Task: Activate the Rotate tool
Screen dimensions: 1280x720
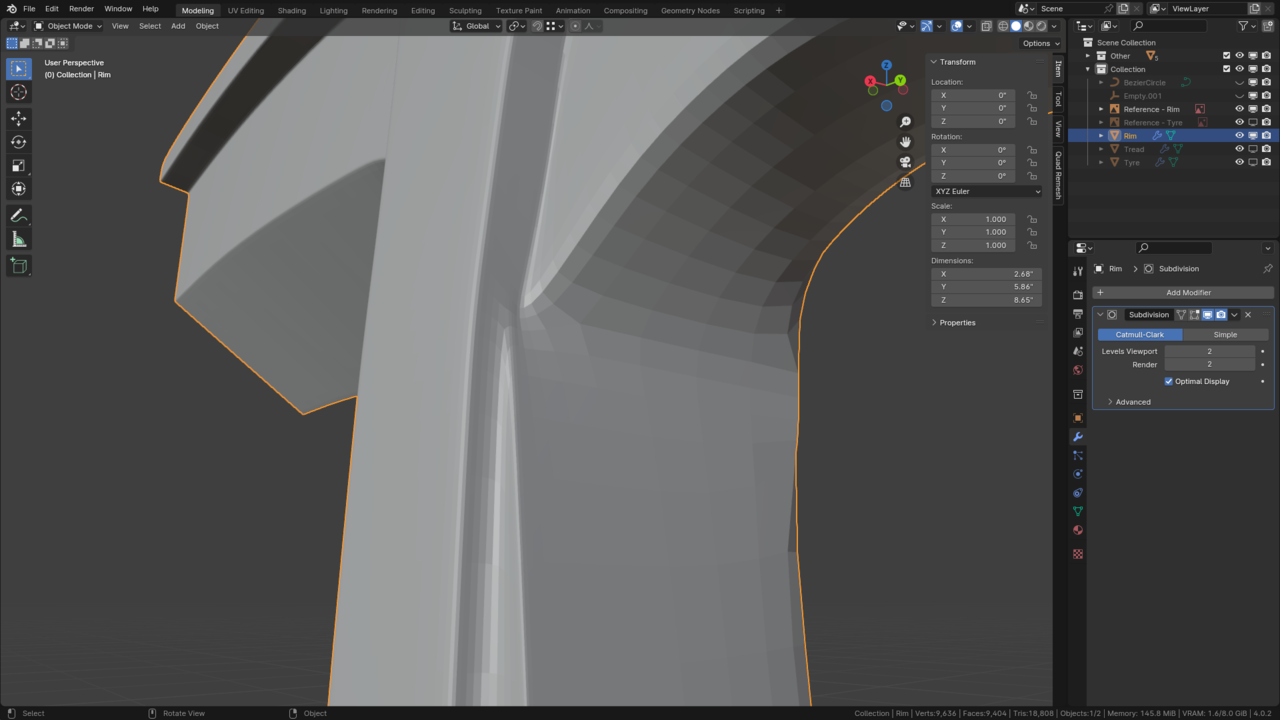Action: [19, 142]
